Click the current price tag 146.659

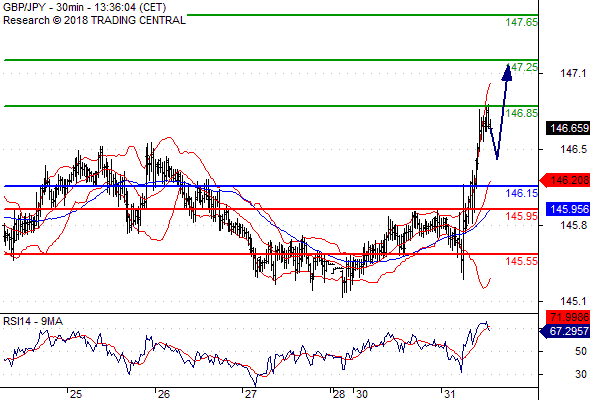click(568, 128)
